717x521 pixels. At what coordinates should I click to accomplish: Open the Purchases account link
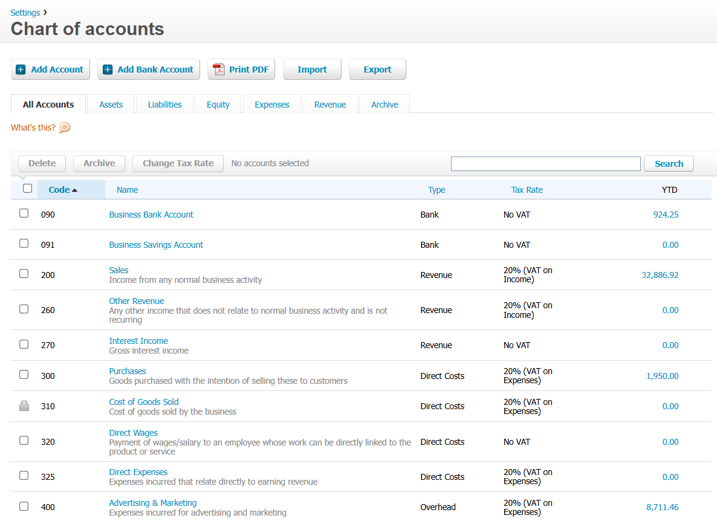pos(127,371)
